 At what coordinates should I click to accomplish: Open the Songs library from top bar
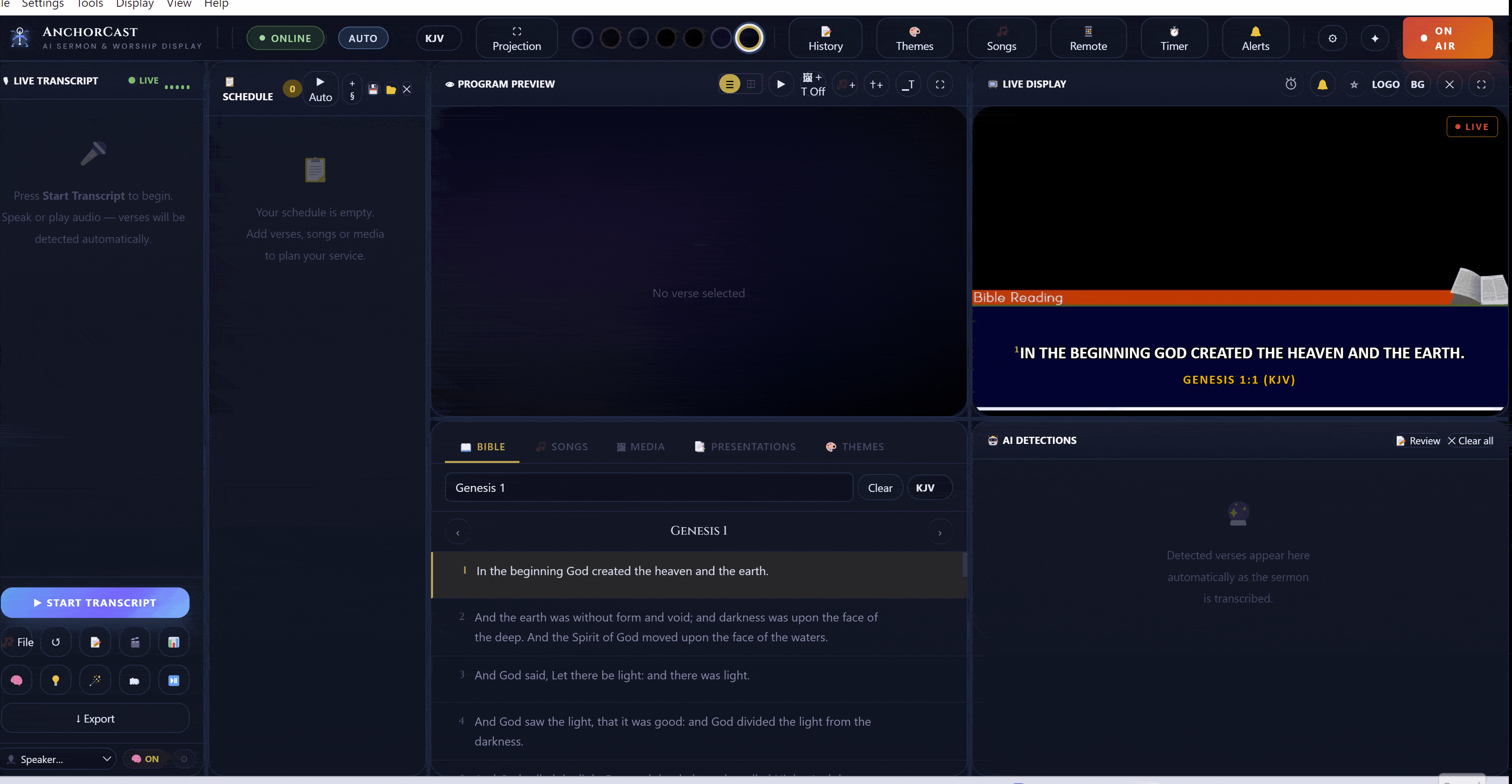(x=1001, y=38)
